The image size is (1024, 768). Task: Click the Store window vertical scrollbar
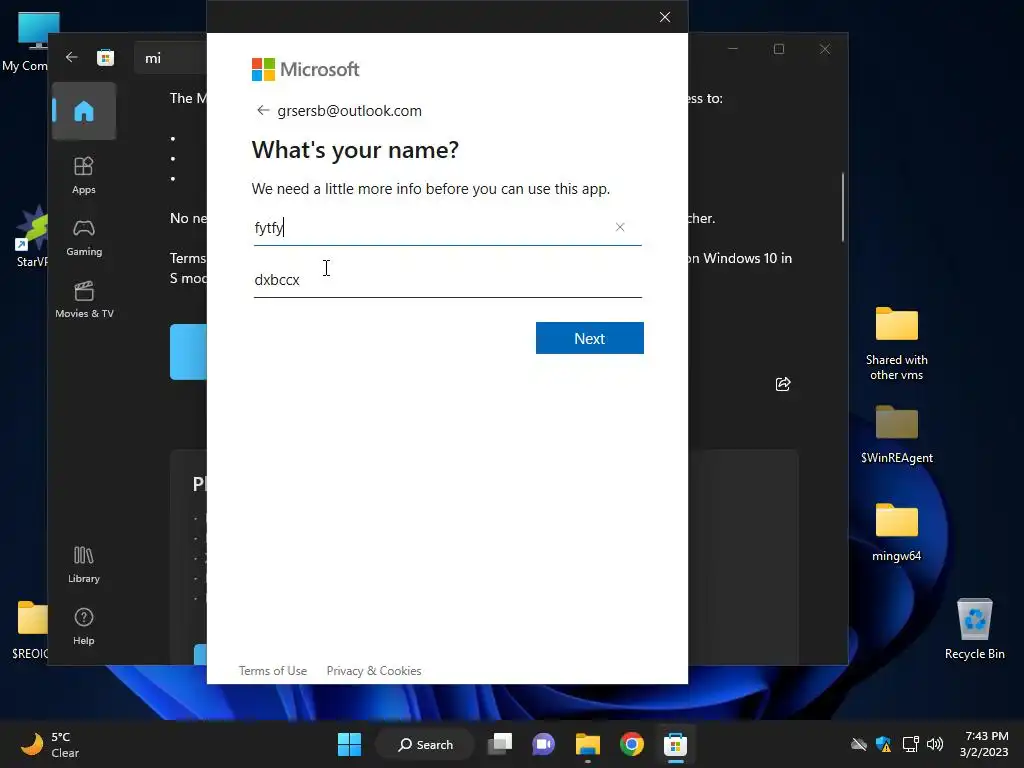click(843, 207)
